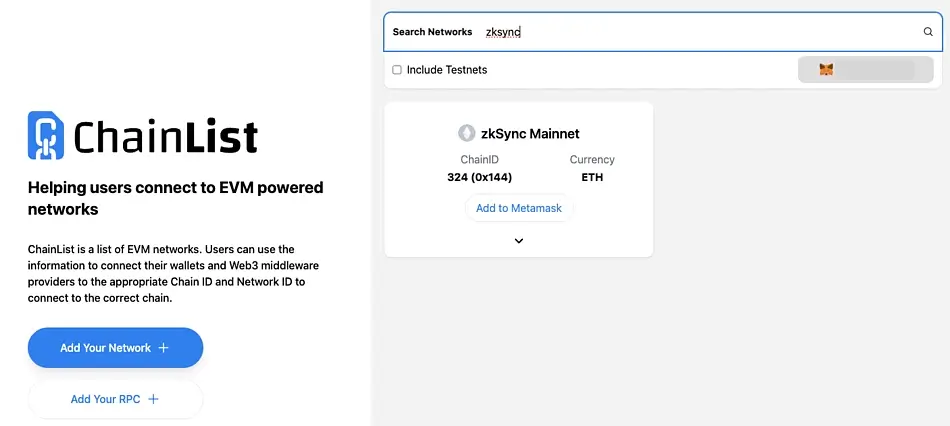Click the search magnifier icon
This screenshot has width=950, height=426.
pos(928,32)
